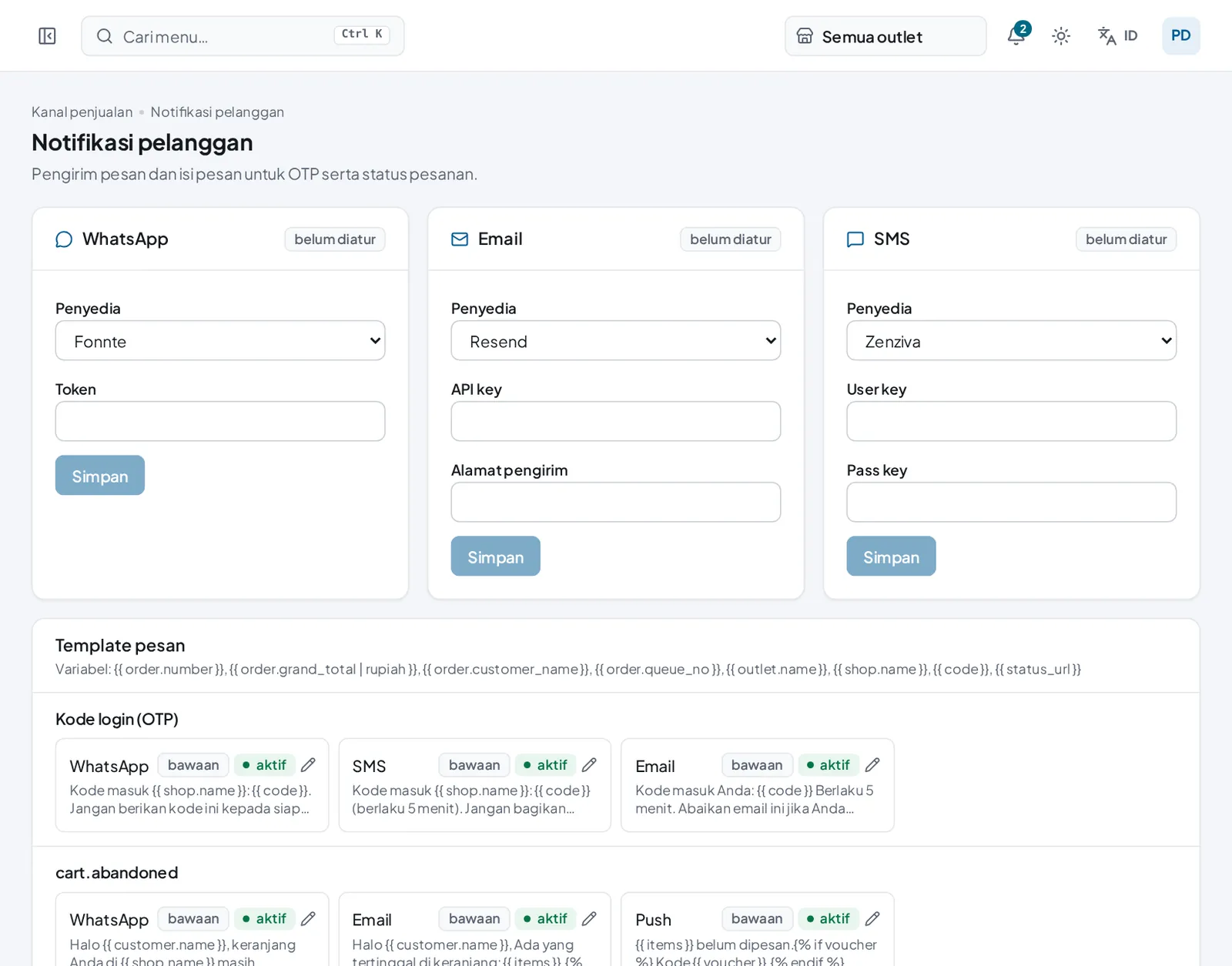
Task: Focus the Alamat pengirim field
Action: (616, 502)
